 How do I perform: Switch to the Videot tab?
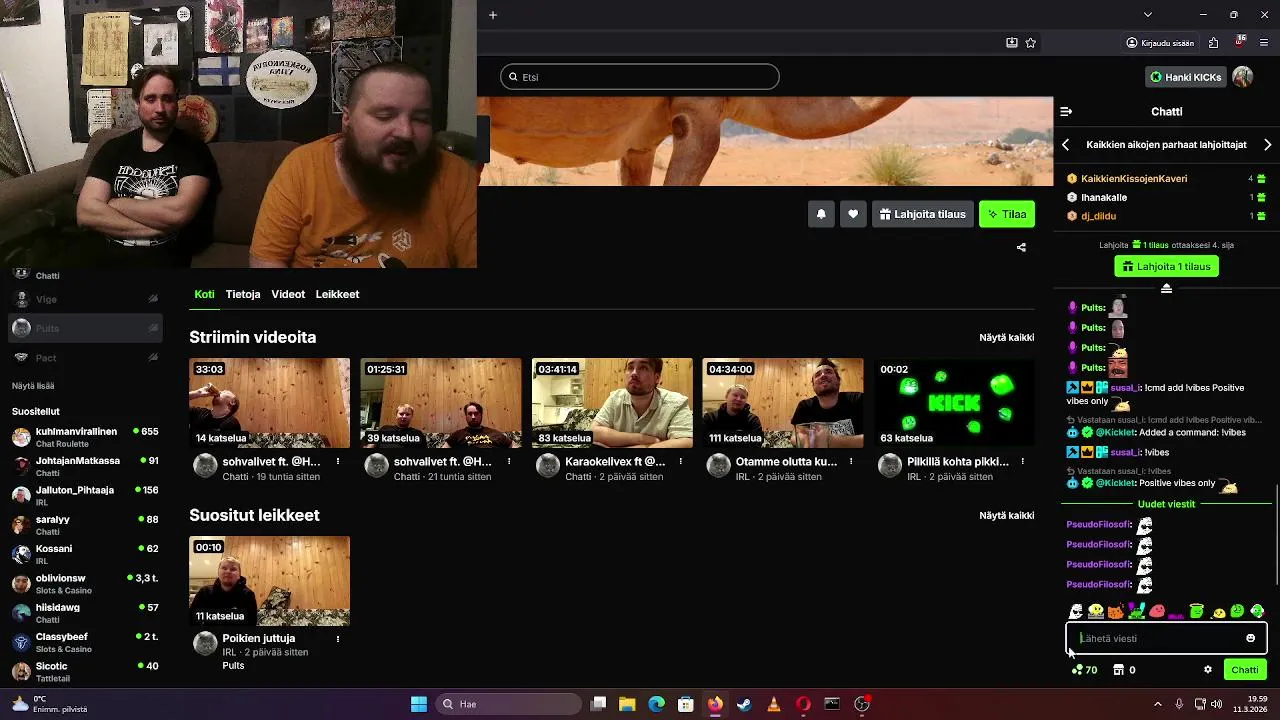click(x=288, y=294)
